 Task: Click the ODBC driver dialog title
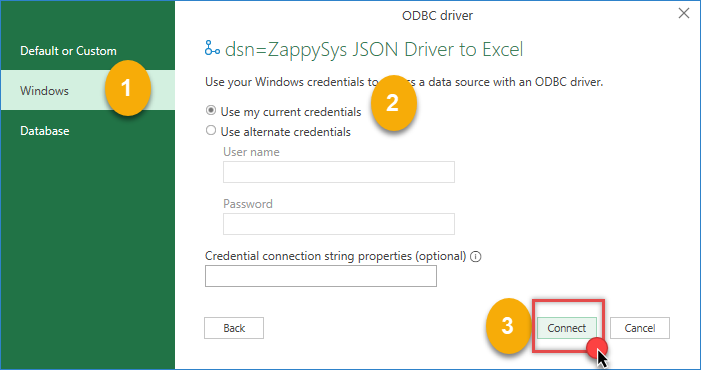[x=437, y=16]
